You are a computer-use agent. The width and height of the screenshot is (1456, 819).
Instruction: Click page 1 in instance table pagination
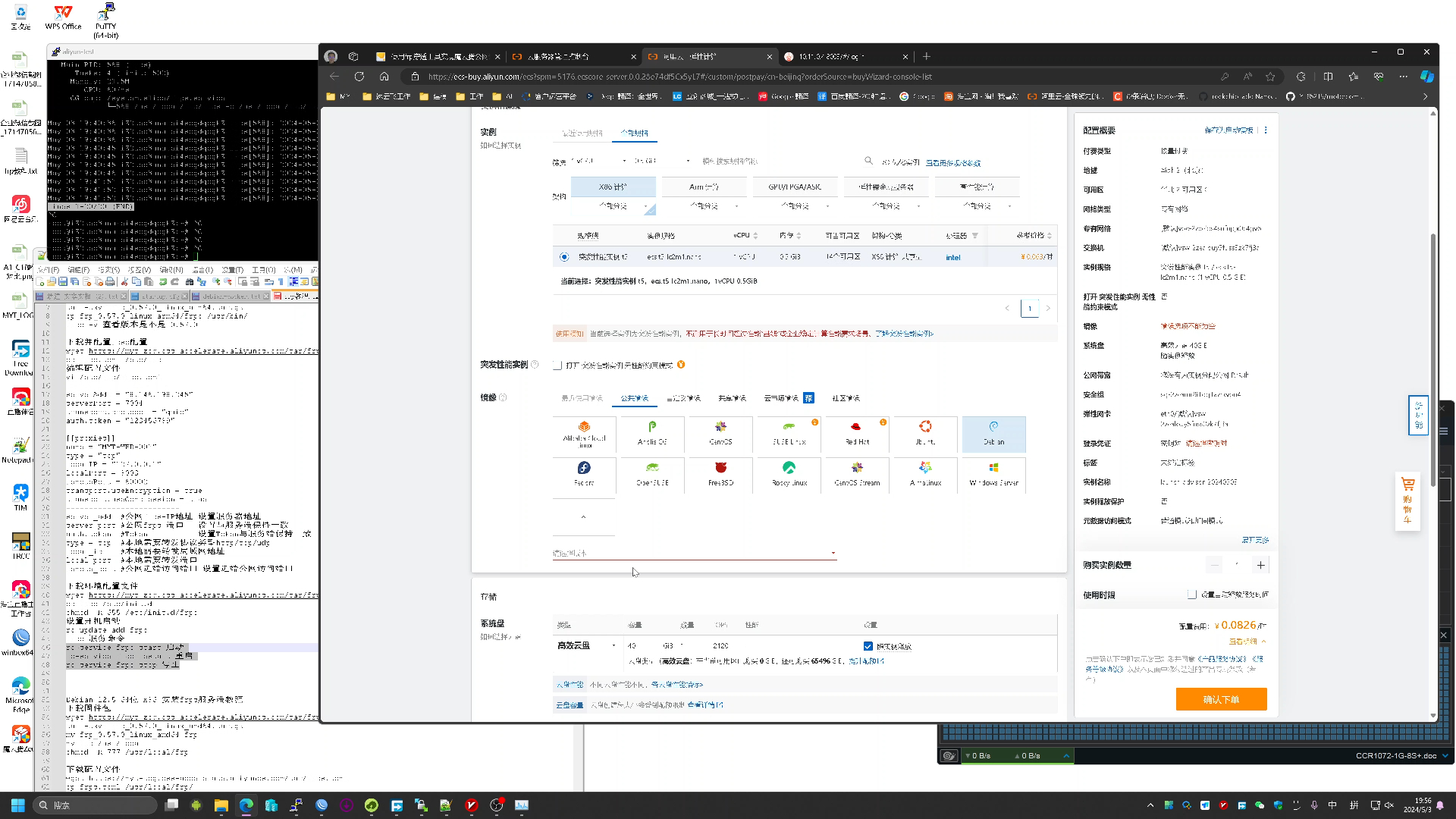[x=1030, y=309]
